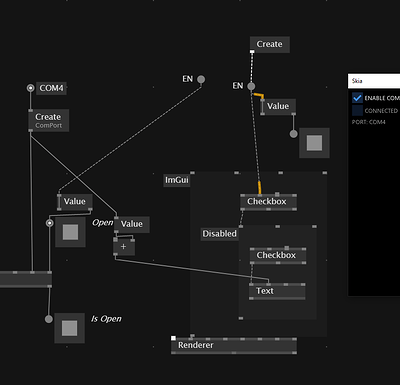Check the CONNECTED checkbox in Skia window
The width and height of the screenshot is (400, 385).
click(x=357, y=110)
